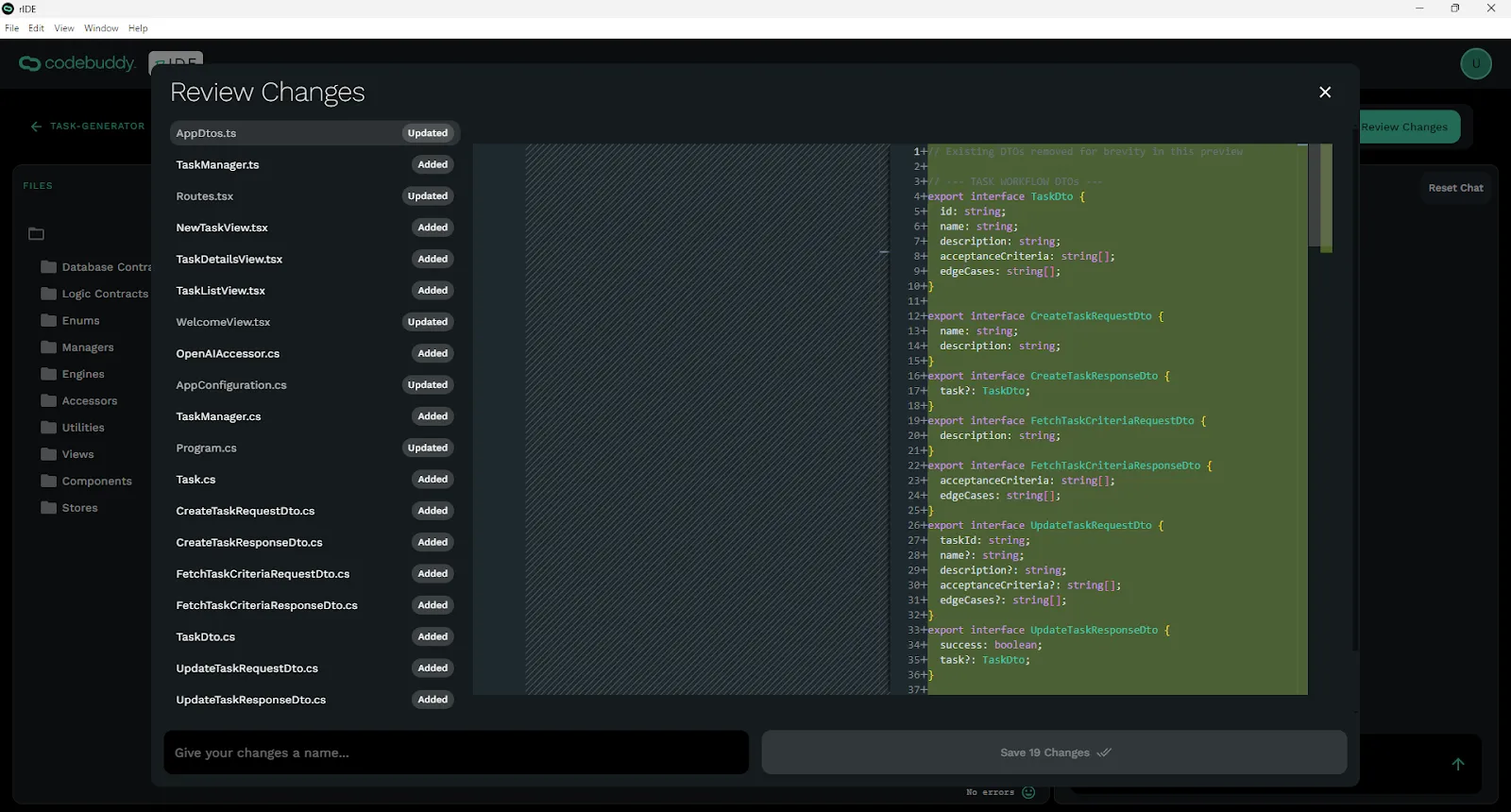Image resolution: width=1511 pixels, height=812 pixels.
Task: Expand the Managers folder
Action: 77,347
